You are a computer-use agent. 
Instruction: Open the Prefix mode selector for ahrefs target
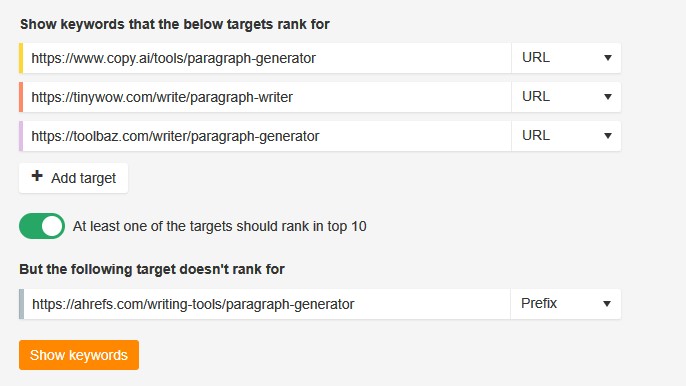pos(566,304)
